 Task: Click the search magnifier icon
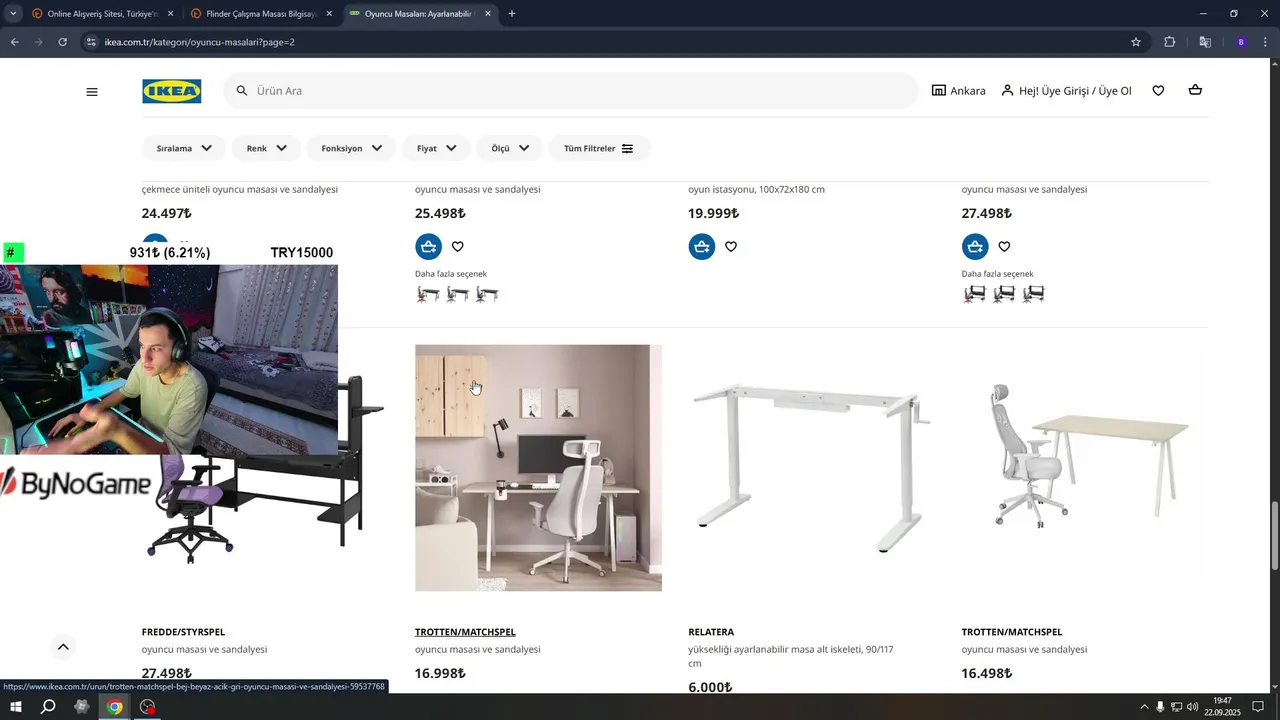[x=242, y=91]
